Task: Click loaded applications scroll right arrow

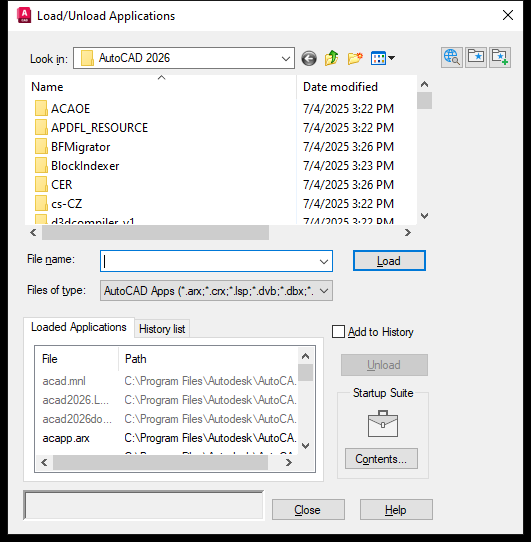Action: tap(289, 462)
